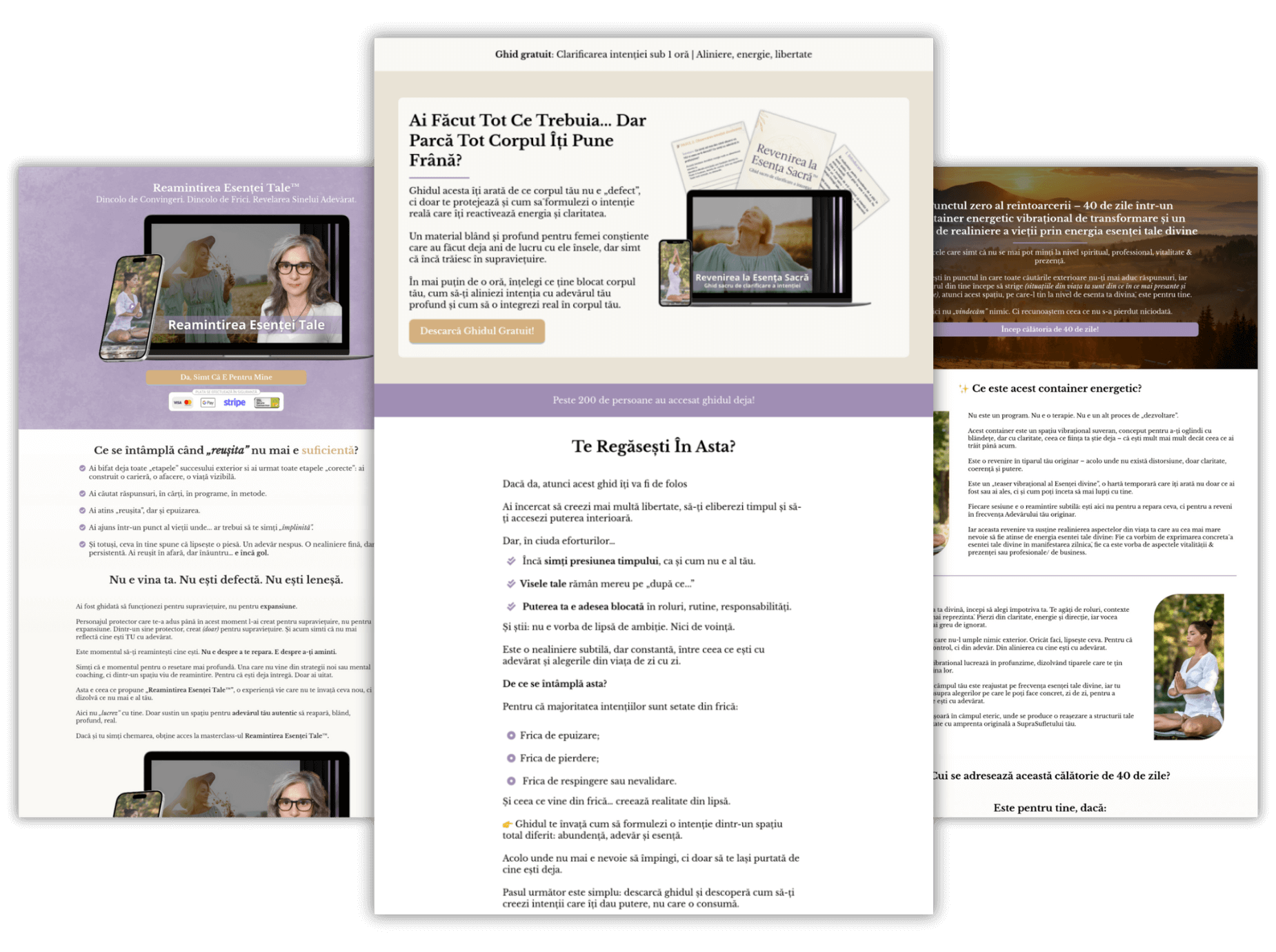1276x952 pixels.
Task: Click the heading "Te Regăsești În Asta?"
Action: coord(653,446)
